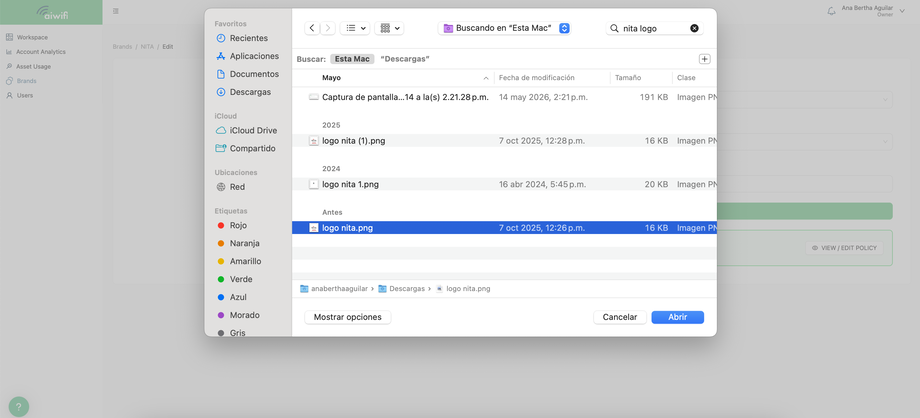
Task: Select the Esta Mac search scope
Action: 352,59
